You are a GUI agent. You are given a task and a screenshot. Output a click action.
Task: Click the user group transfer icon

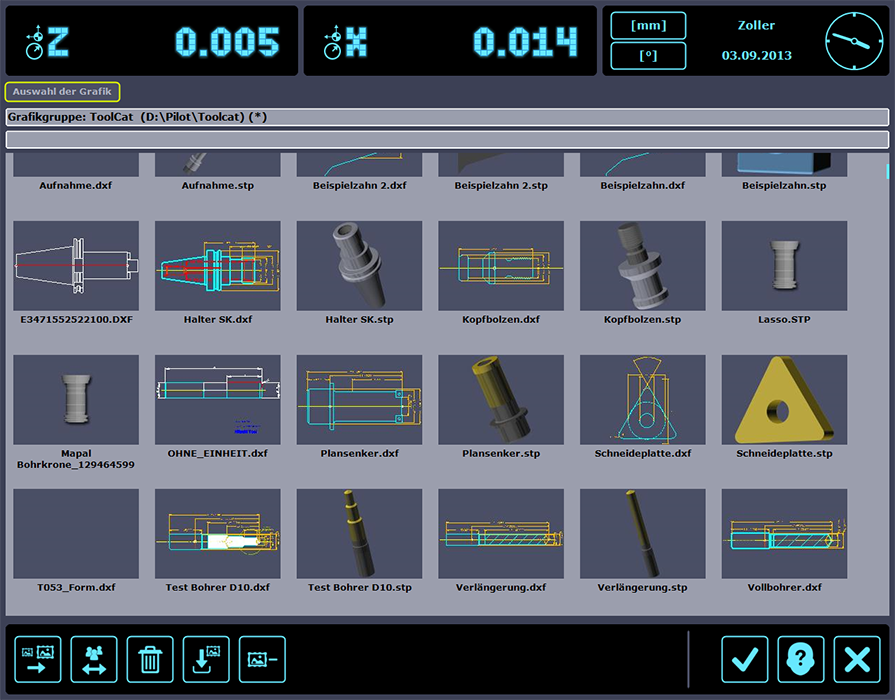94,659
